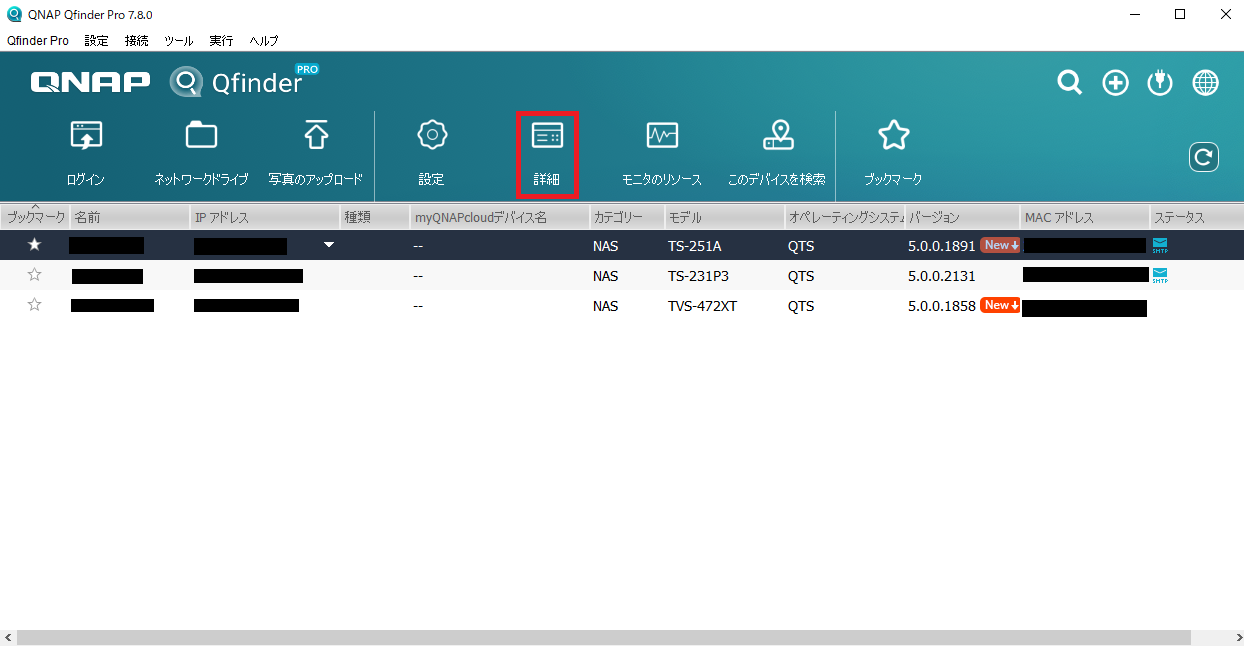Open the 接続 menu
The image size is (1244, 646).
(137, 41)
